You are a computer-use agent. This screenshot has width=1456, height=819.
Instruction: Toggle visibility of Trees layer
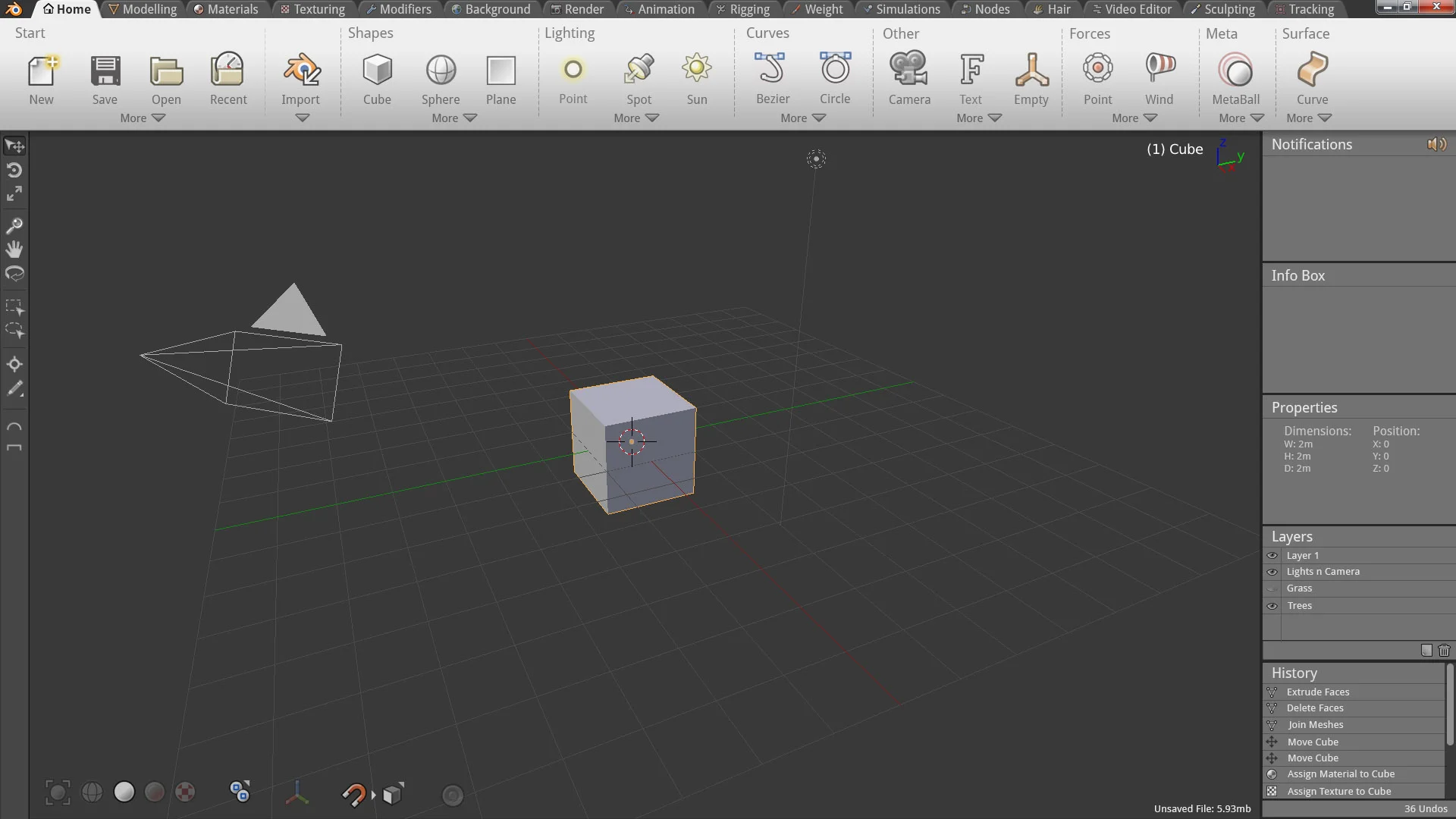point(1272,606)
